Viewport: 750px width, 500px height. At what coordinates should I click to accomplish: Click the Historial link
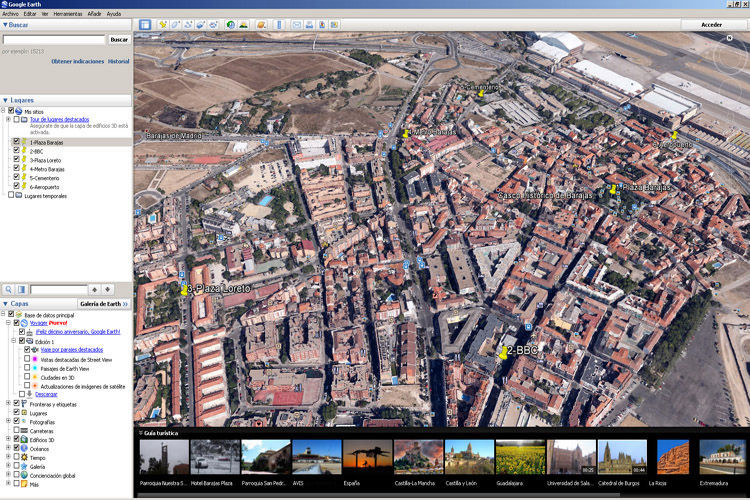click(x=119, y=61)
